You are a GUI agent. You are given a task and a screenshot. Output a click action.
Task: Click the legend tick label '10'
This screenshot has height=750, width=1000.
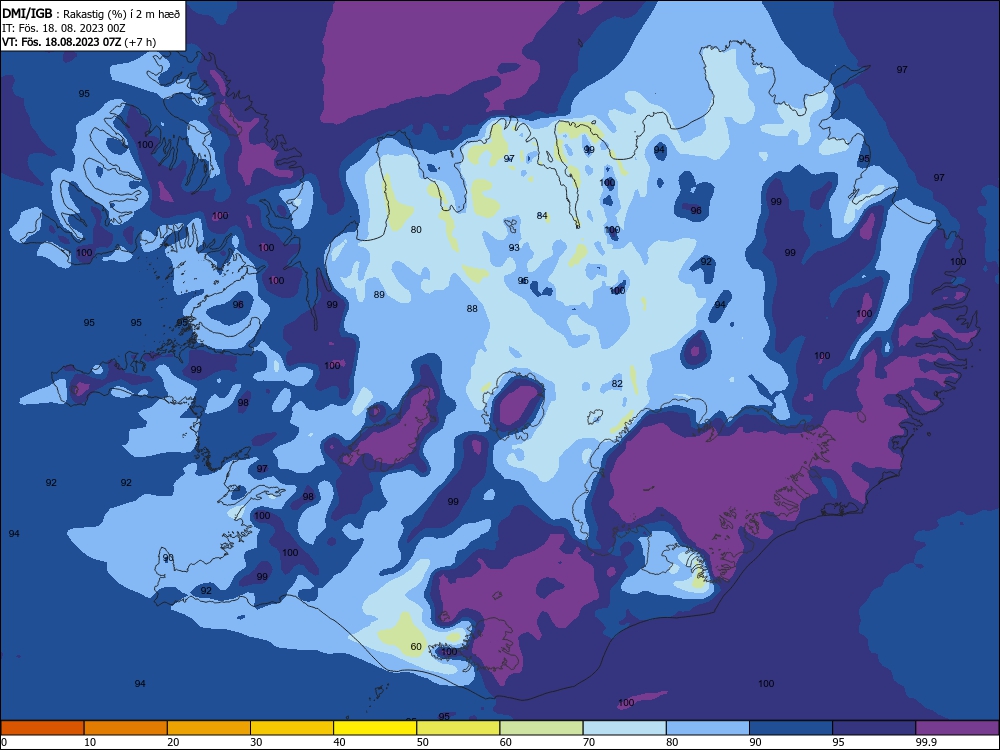point(90,742)
